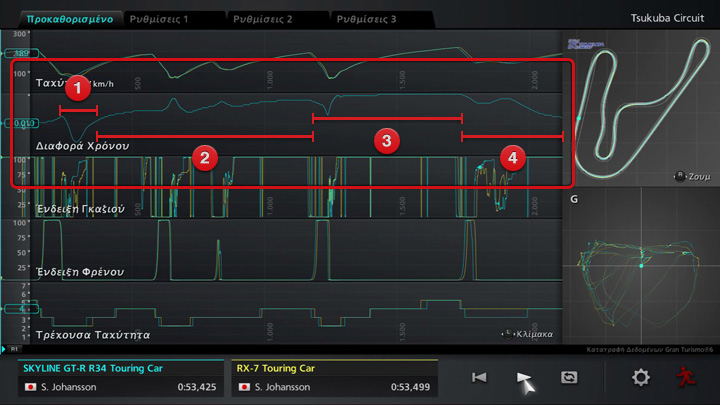720x405 pixels.
Task: Click the Κλίμακα scale icon
Action: pyautogui.click(x=505, y=334)
